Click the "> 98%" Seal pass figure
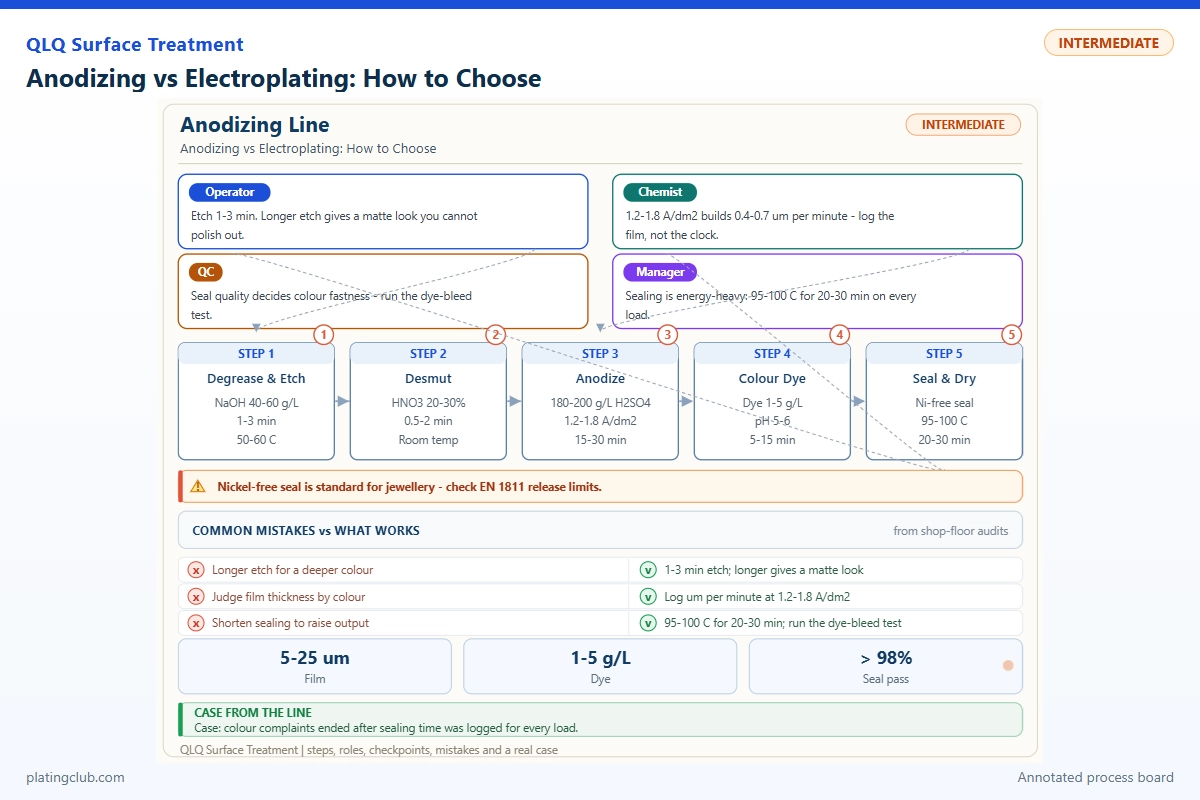Viewport: 1200px width, 800px height. click(886, 658)
